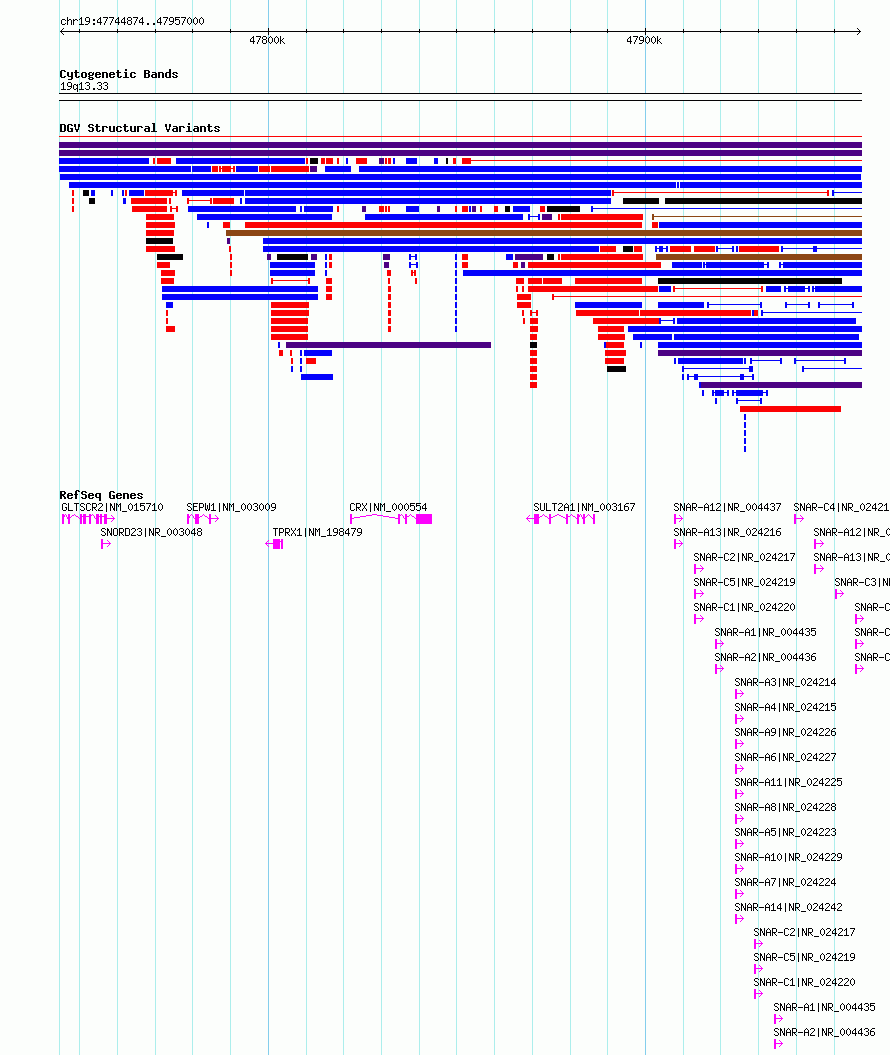Select the 19q13.33 band label
Viewport: 890px width, 1055px height.
coord(84,86)
